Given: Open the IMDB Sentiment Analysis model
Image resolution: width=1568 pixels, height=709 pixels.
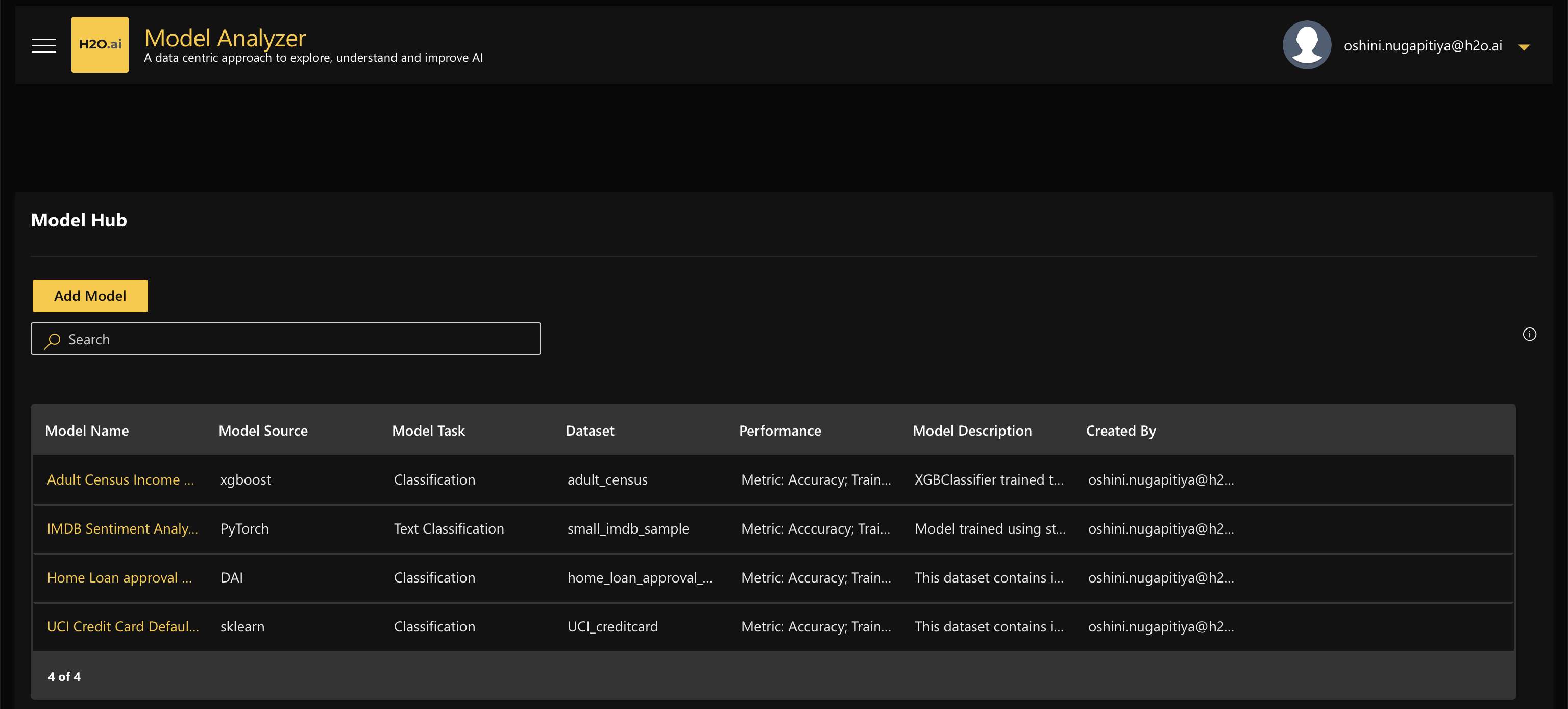Looking at the screenshot, I should point(122,528).
